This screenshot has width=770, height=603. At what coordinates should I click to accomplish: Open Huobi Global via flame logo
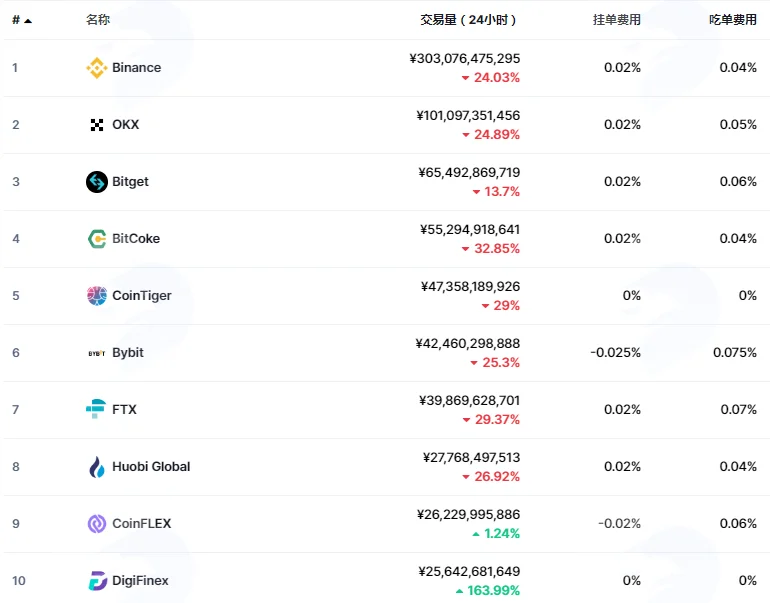click(97, 467)
